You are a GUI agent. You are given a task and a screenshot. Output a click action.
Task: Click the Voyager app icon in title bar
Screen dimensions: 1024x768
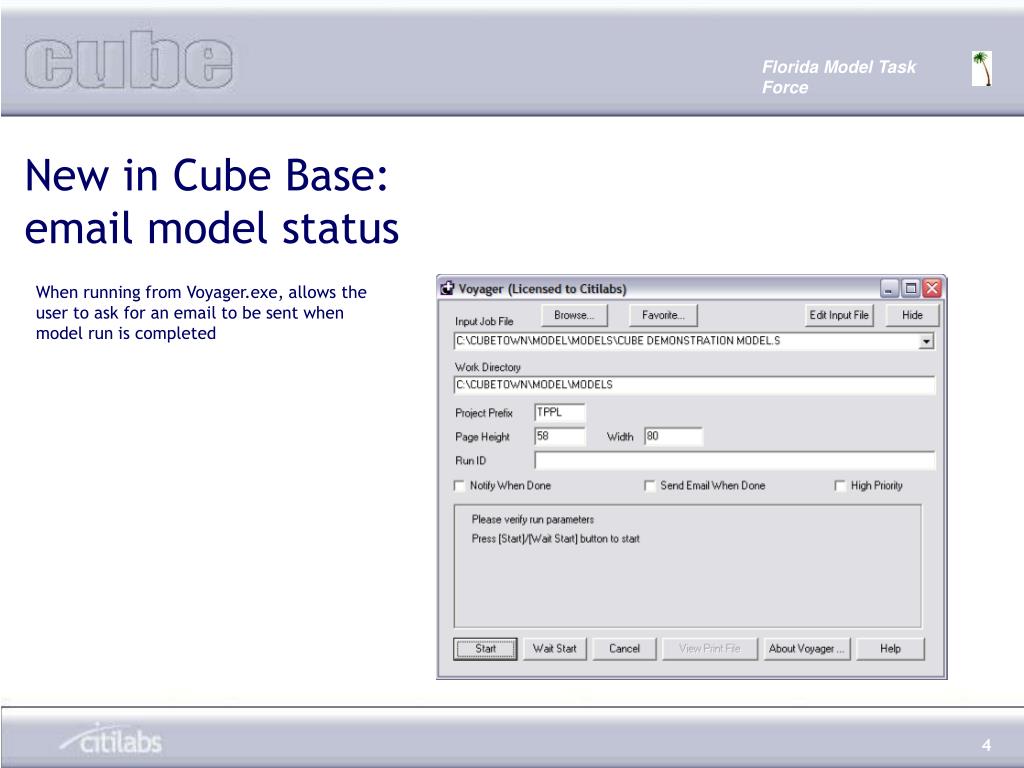(x=447, y=288)
